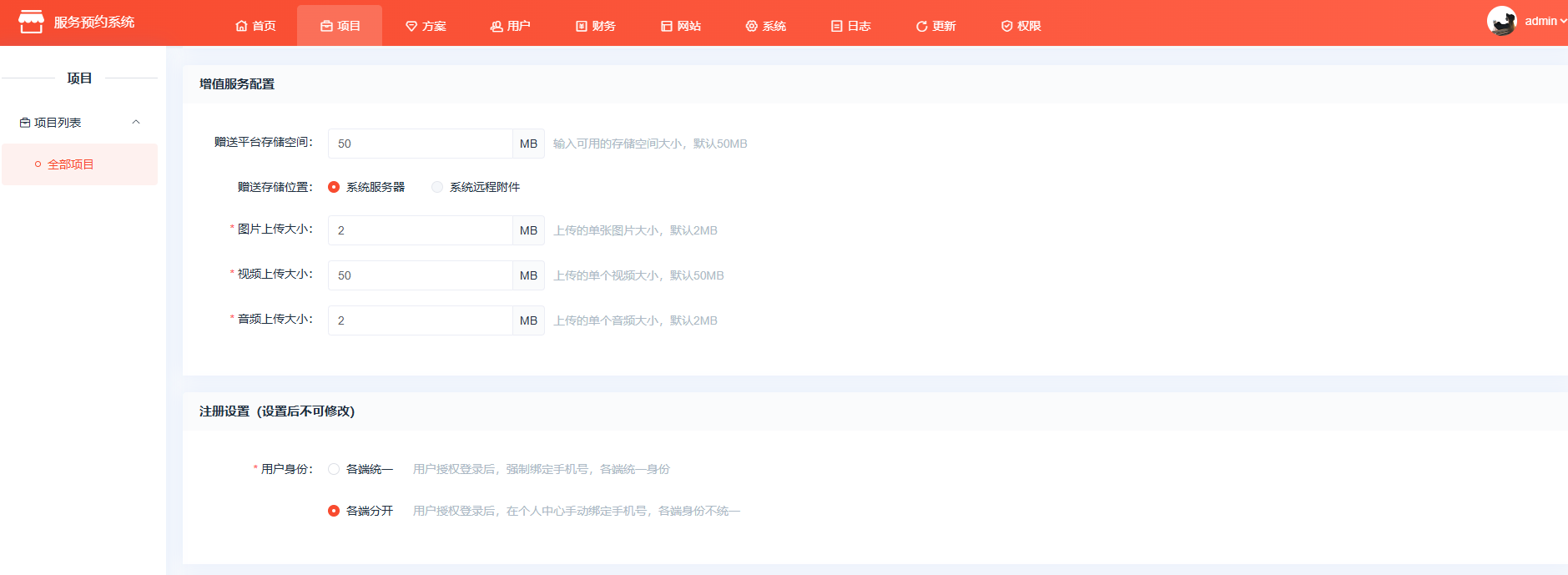Click the refresh icon beside 更新
Screen dimensions: 1568x575
pyautogui.click(x=921, y=27)
